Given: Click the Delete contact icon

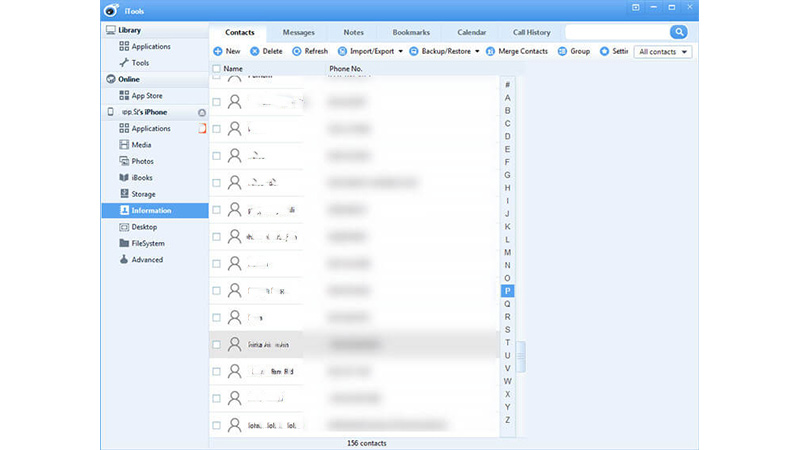Looking at the screenshot, I should tap(255, 51).
